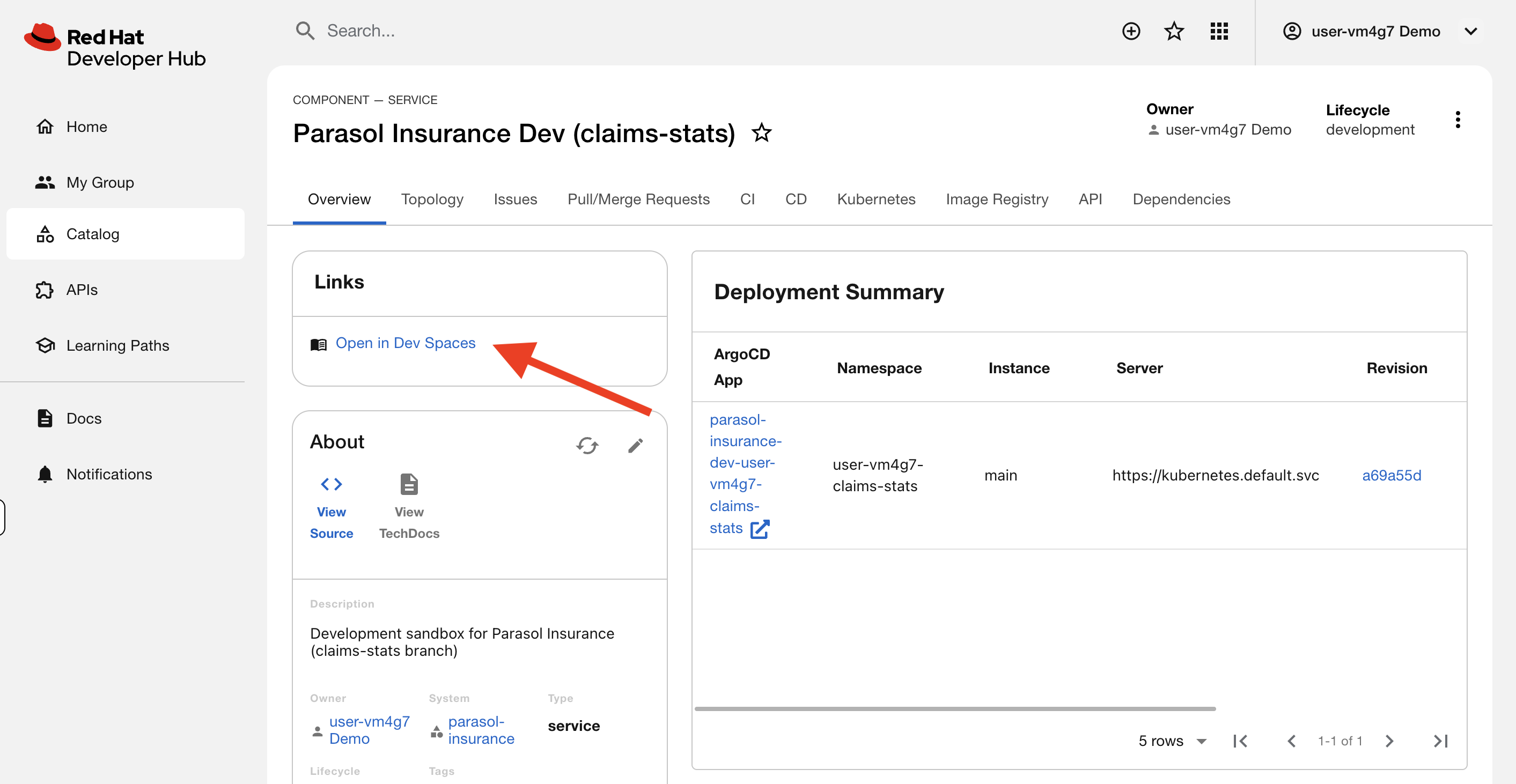Switch to the Kubernetes tab

click(x=875, y=199)
